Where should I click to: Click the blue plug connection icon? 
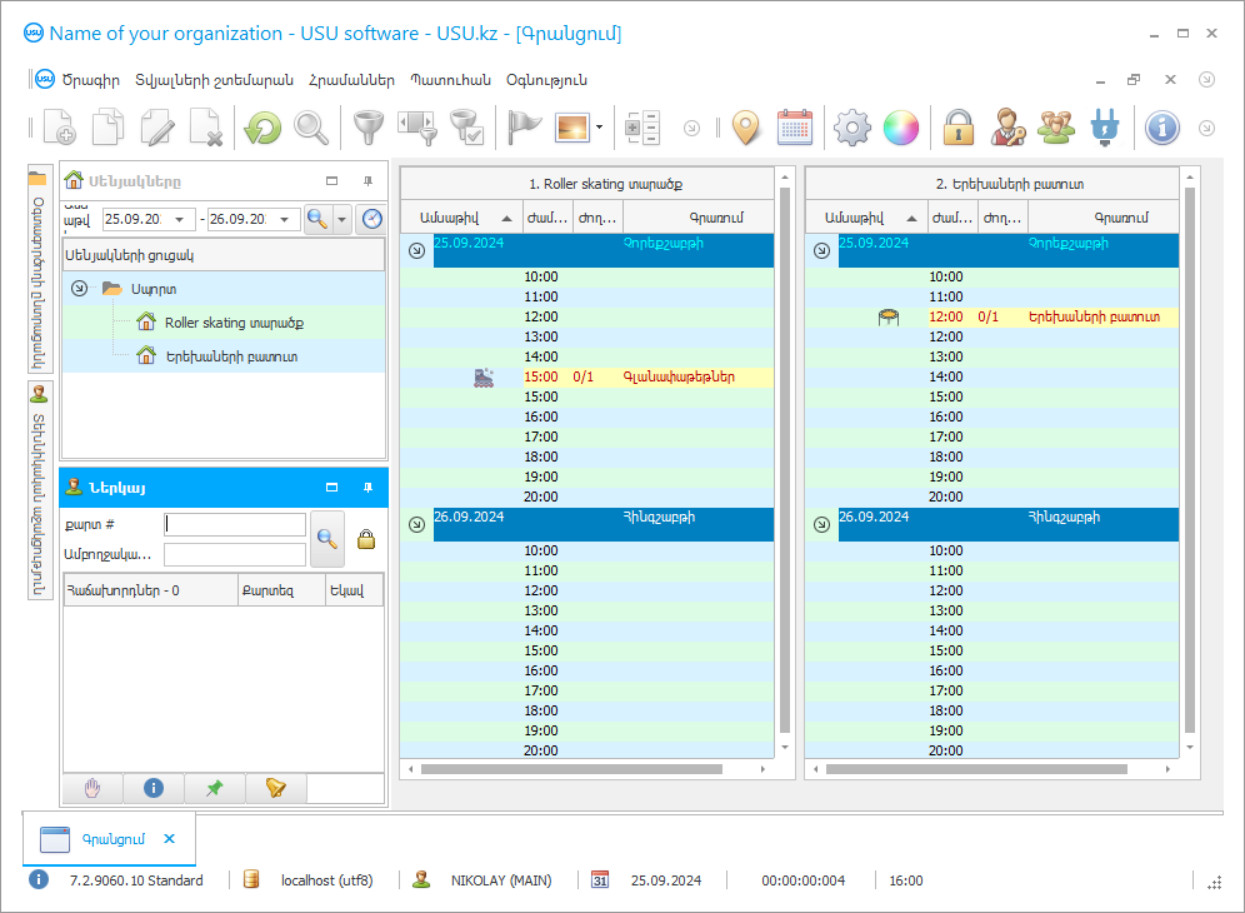coord(1104,128)
